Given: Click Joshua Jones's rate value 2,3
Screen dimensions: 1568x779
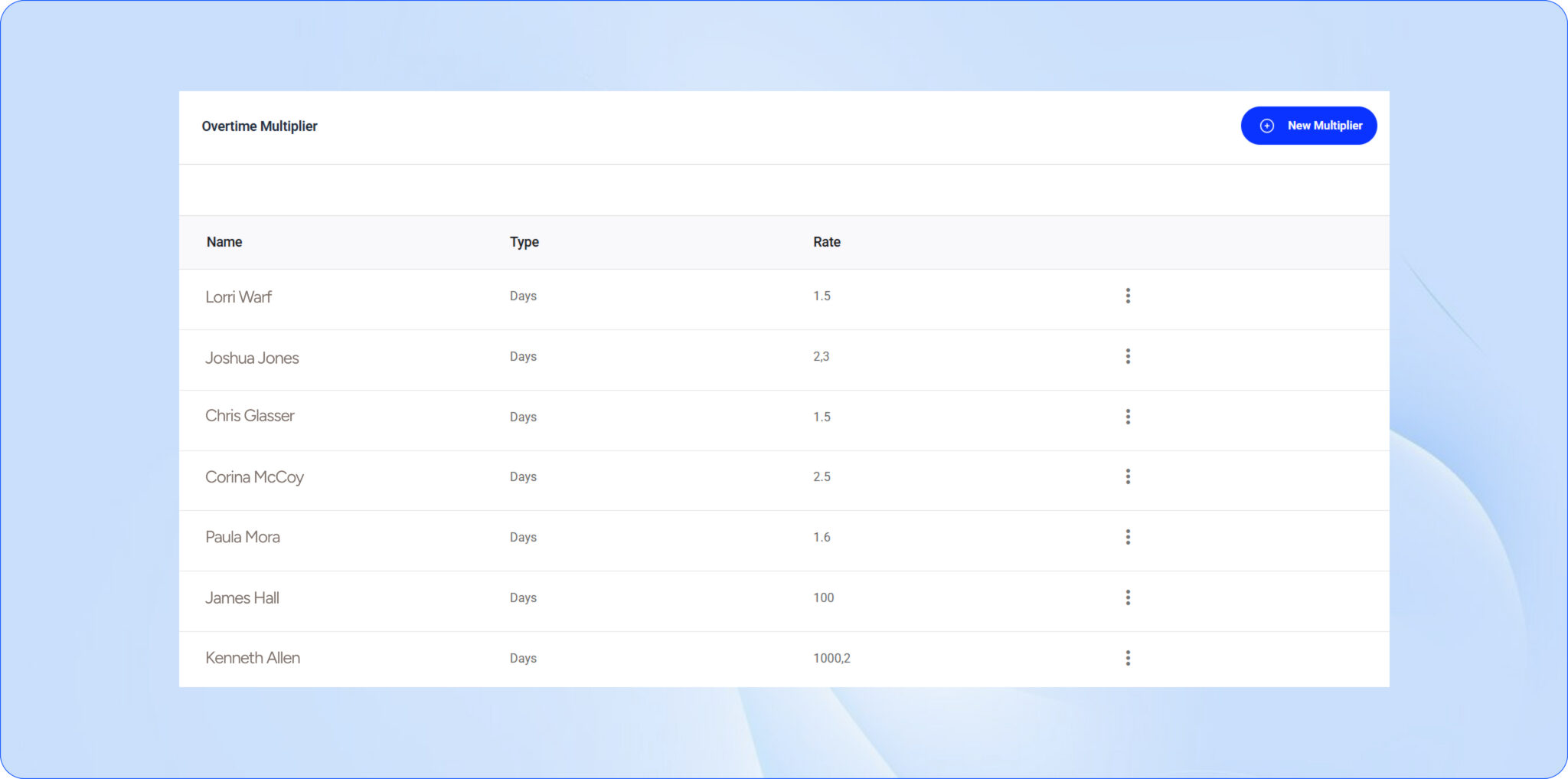Looking at the screenshot, I should [x=821, y=357].
